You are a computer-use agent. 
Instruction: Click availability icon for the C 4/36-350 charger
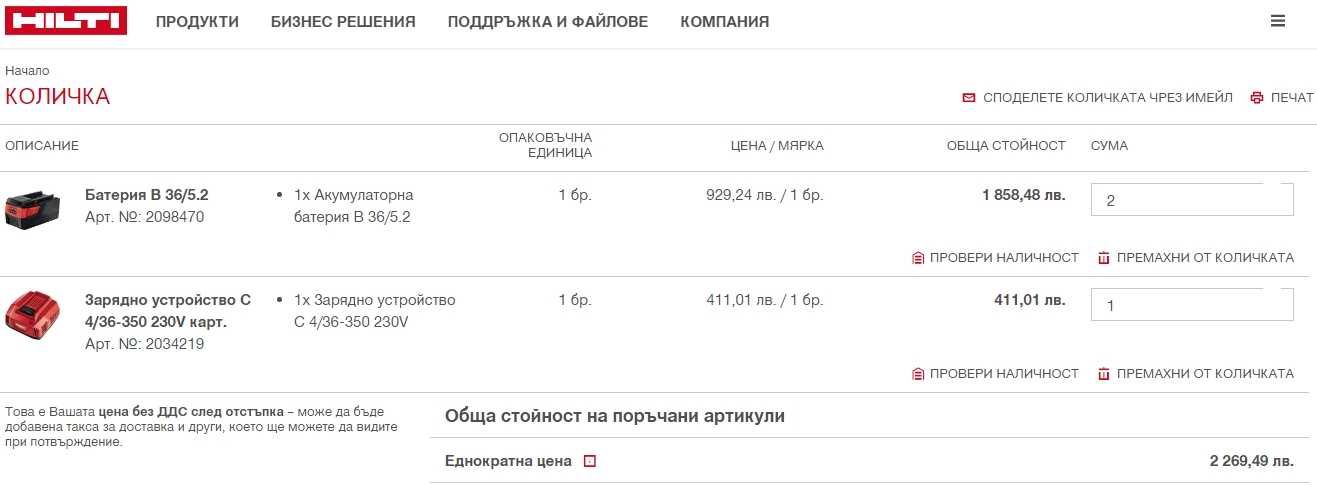[918, 374]
